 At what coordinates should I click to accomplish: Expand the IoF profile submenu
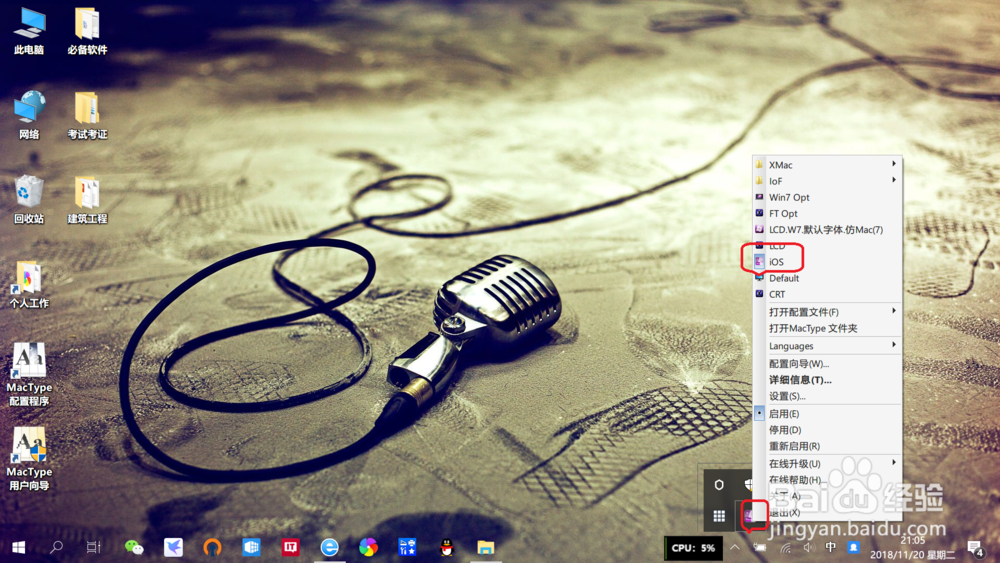pos(828,181)
